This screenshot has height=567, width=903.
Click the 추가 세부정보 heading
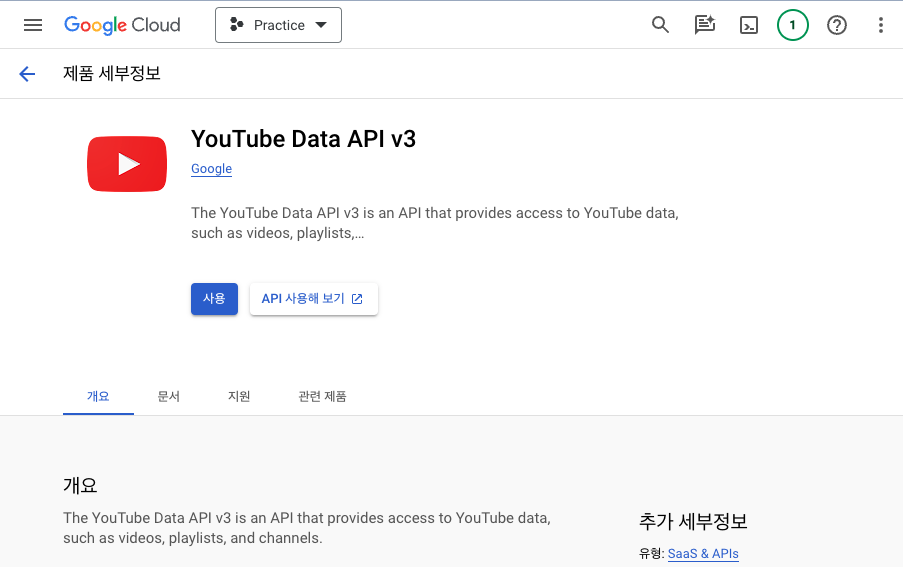(693, 521)
